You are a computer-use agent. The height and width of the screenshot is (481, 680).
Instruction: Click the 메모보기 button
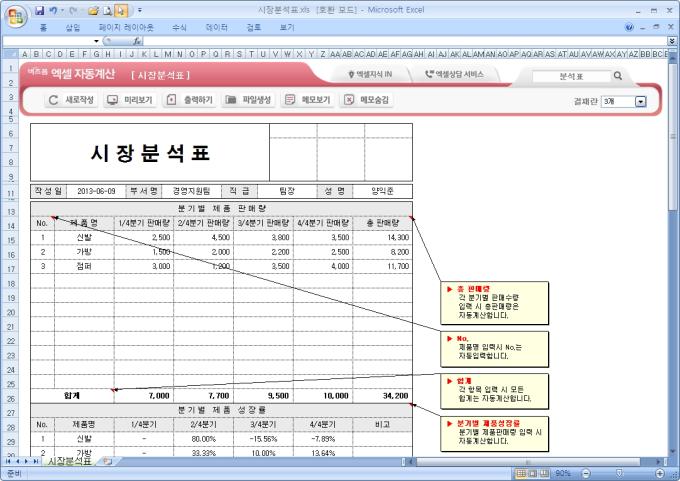click(x=307, y=100)
